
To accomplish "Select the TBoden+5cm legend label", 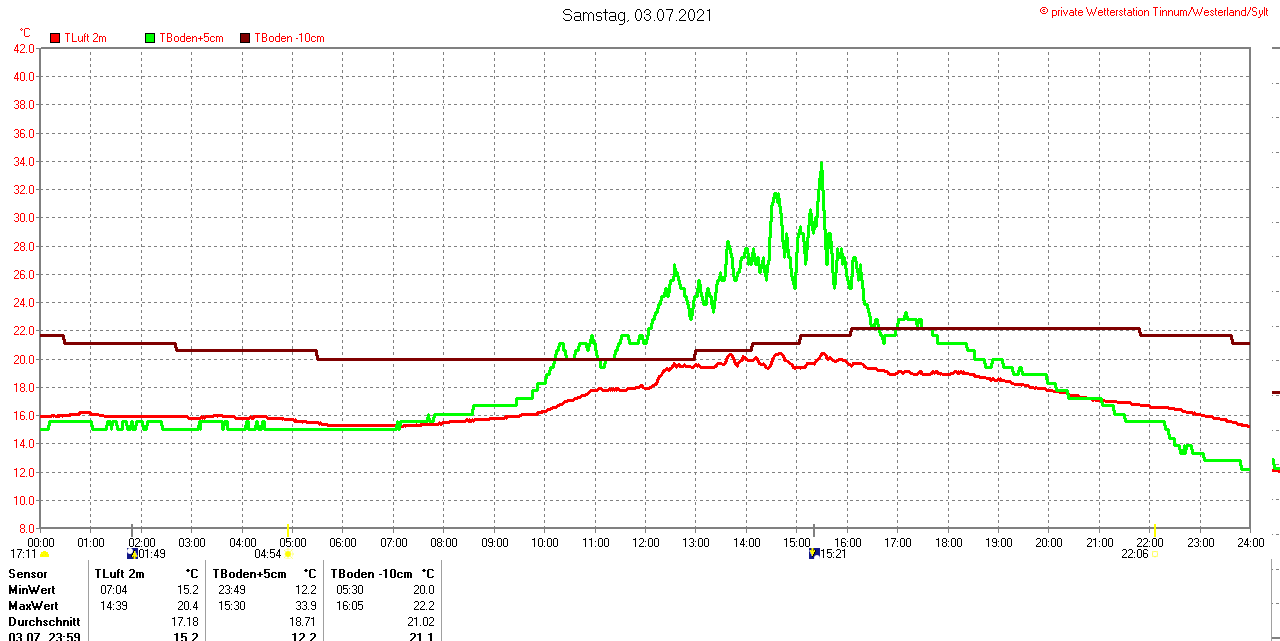I will [x=191, y=38].
